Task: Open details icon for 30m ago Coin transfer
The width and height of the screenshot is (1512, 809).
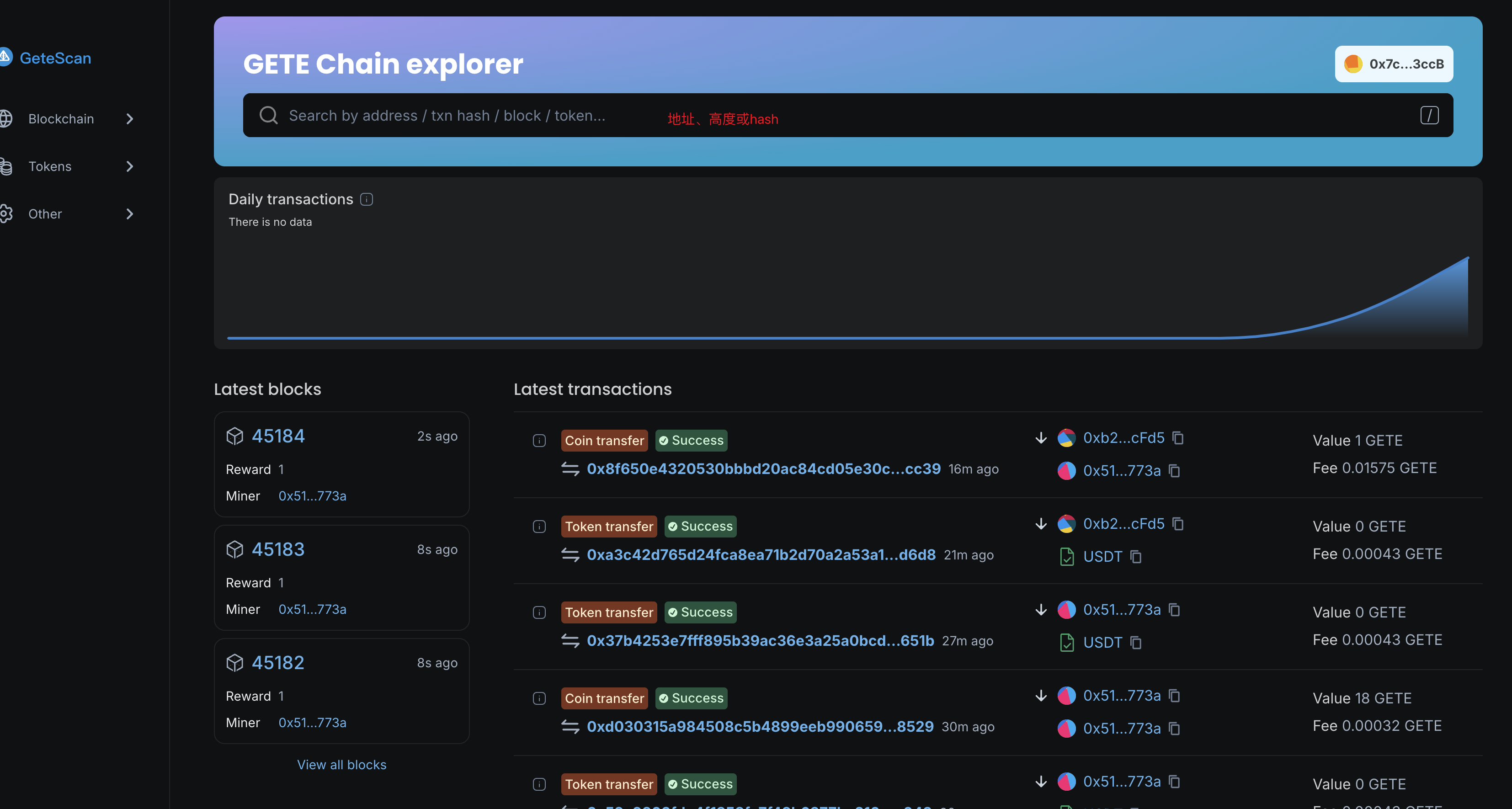Action: click(539, 699)
